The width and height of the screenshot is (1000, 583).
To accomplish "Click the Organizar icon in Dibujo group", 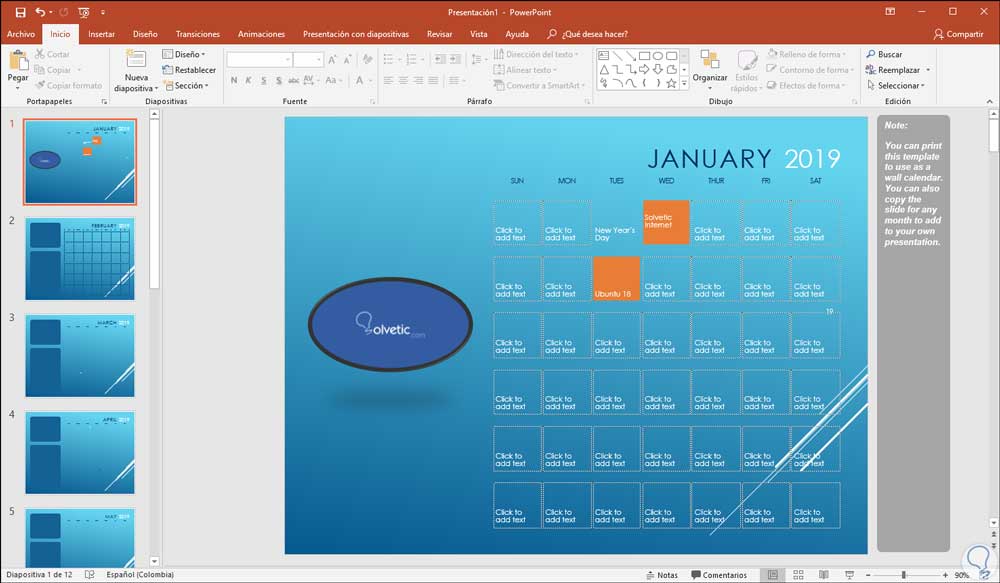I will pos(710,70).
